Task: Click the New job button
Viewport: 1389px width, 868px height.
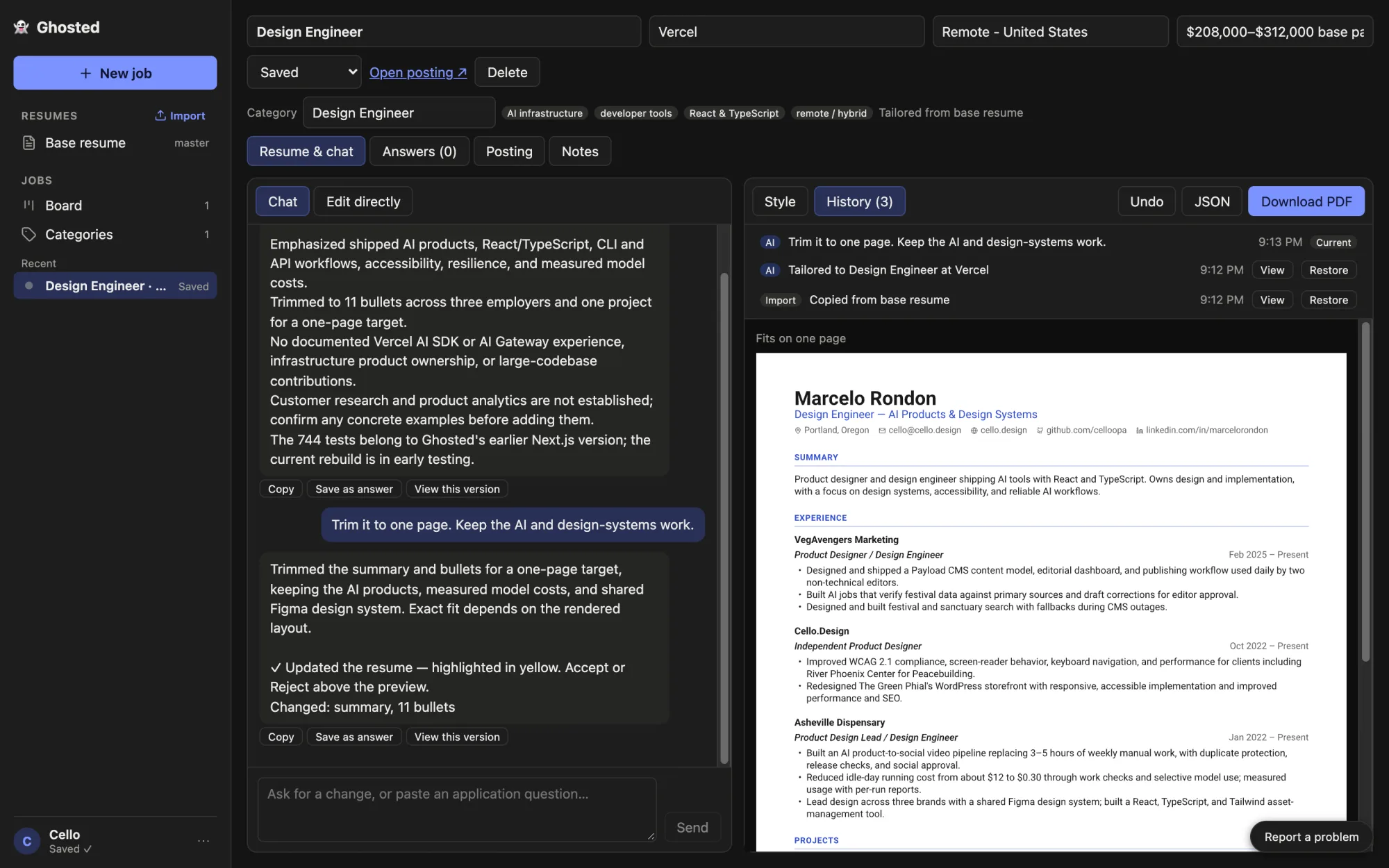Action: pyautogui.click(x=115, y=73)
